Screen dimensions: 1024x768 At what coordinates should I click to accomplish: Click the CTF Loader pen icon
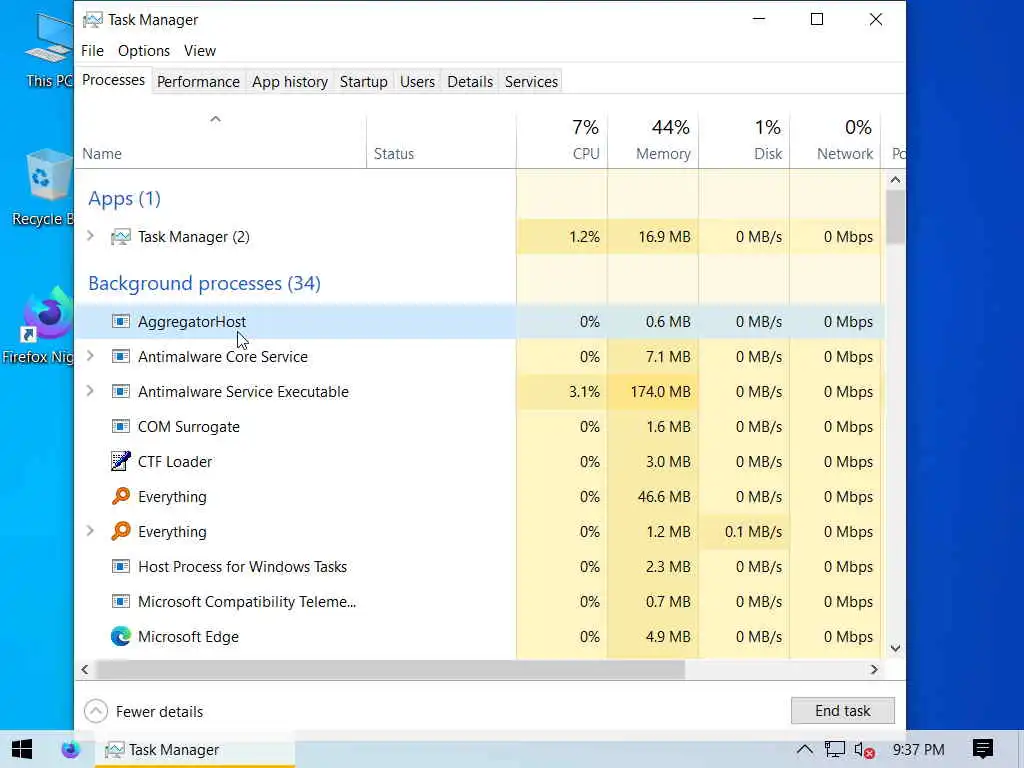(121, 461)
